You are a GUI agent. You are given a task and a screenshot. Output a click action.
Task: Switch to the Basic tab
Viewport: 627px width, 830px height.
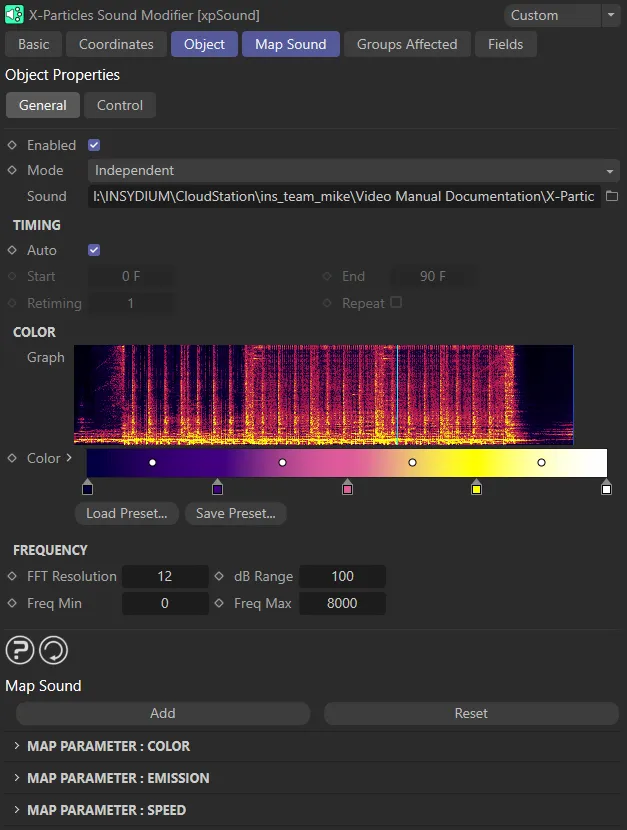(x=34, y=44)
